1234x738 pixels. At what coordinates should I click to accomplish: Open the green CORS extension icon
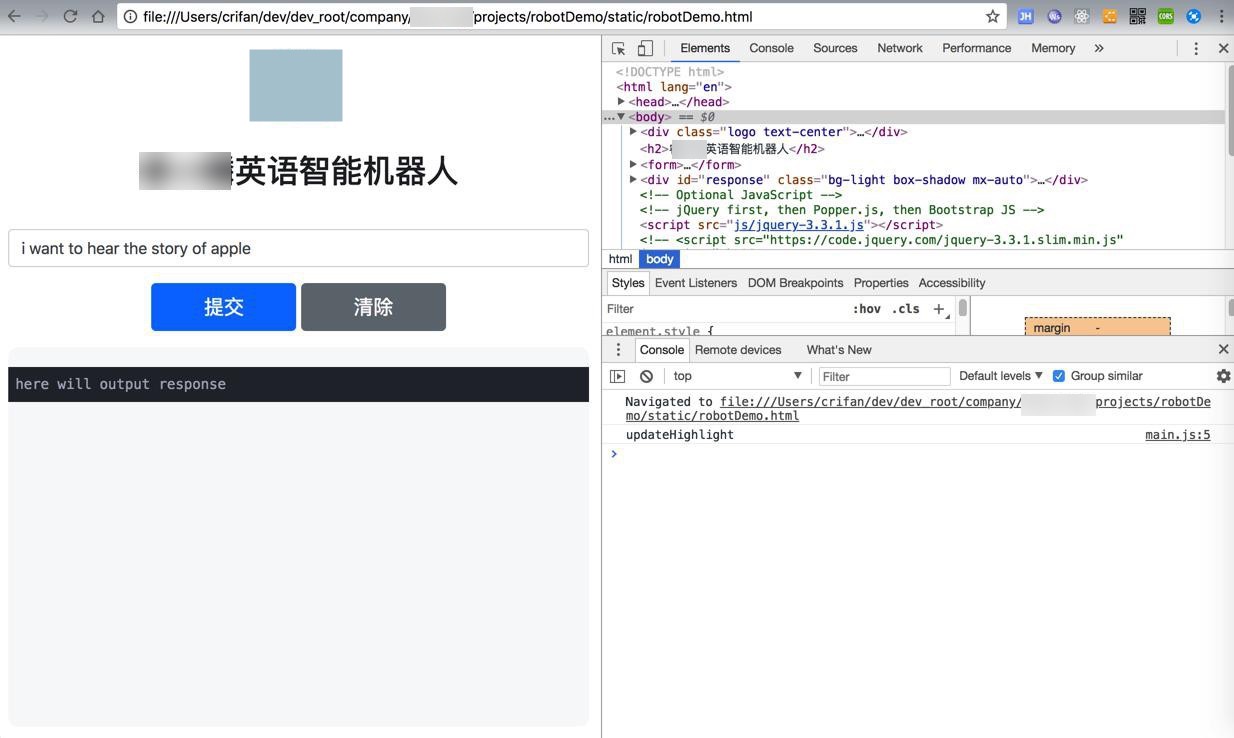click(1165, 16)
